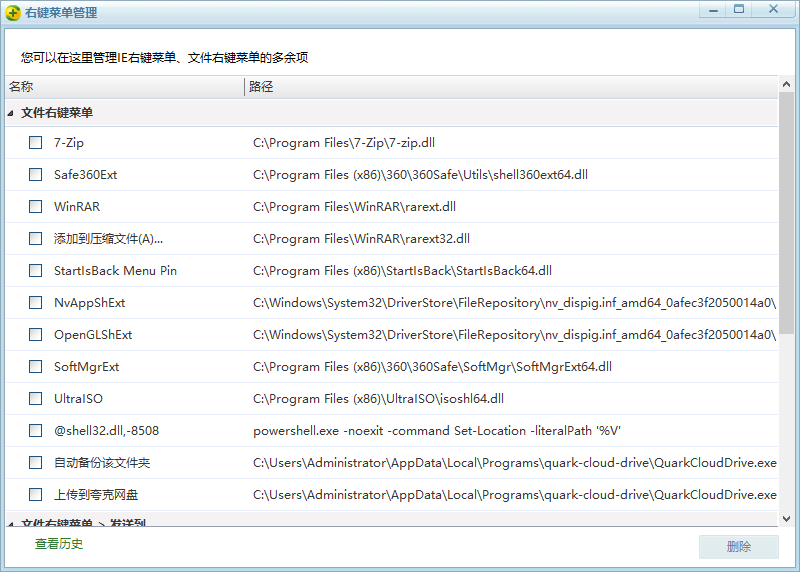Check the WinRAR entry box
The height and width of the screenshot is (572, 800).
(x=36, y=207)
